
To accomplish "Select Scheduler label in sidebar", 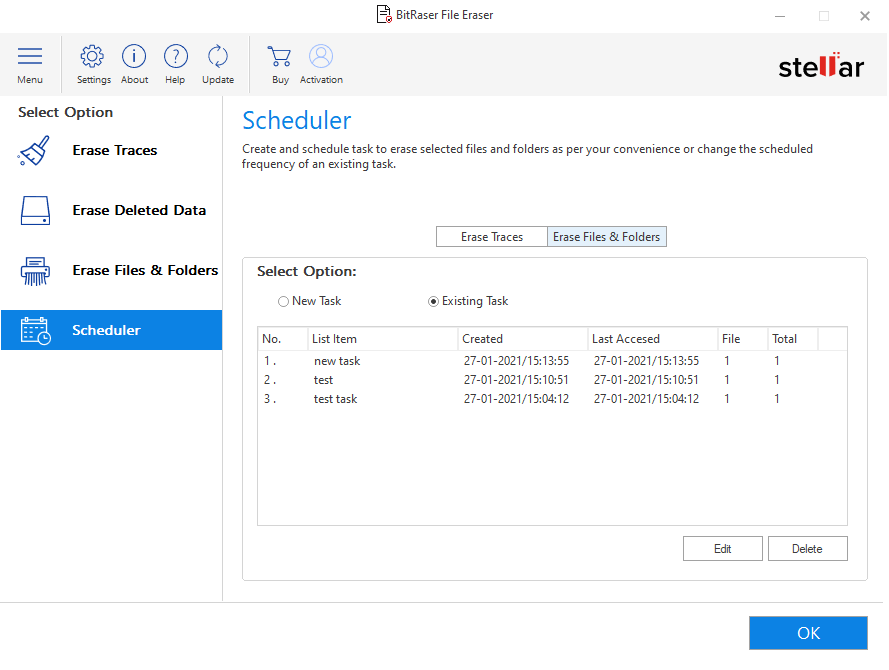I will pos(106,330).
